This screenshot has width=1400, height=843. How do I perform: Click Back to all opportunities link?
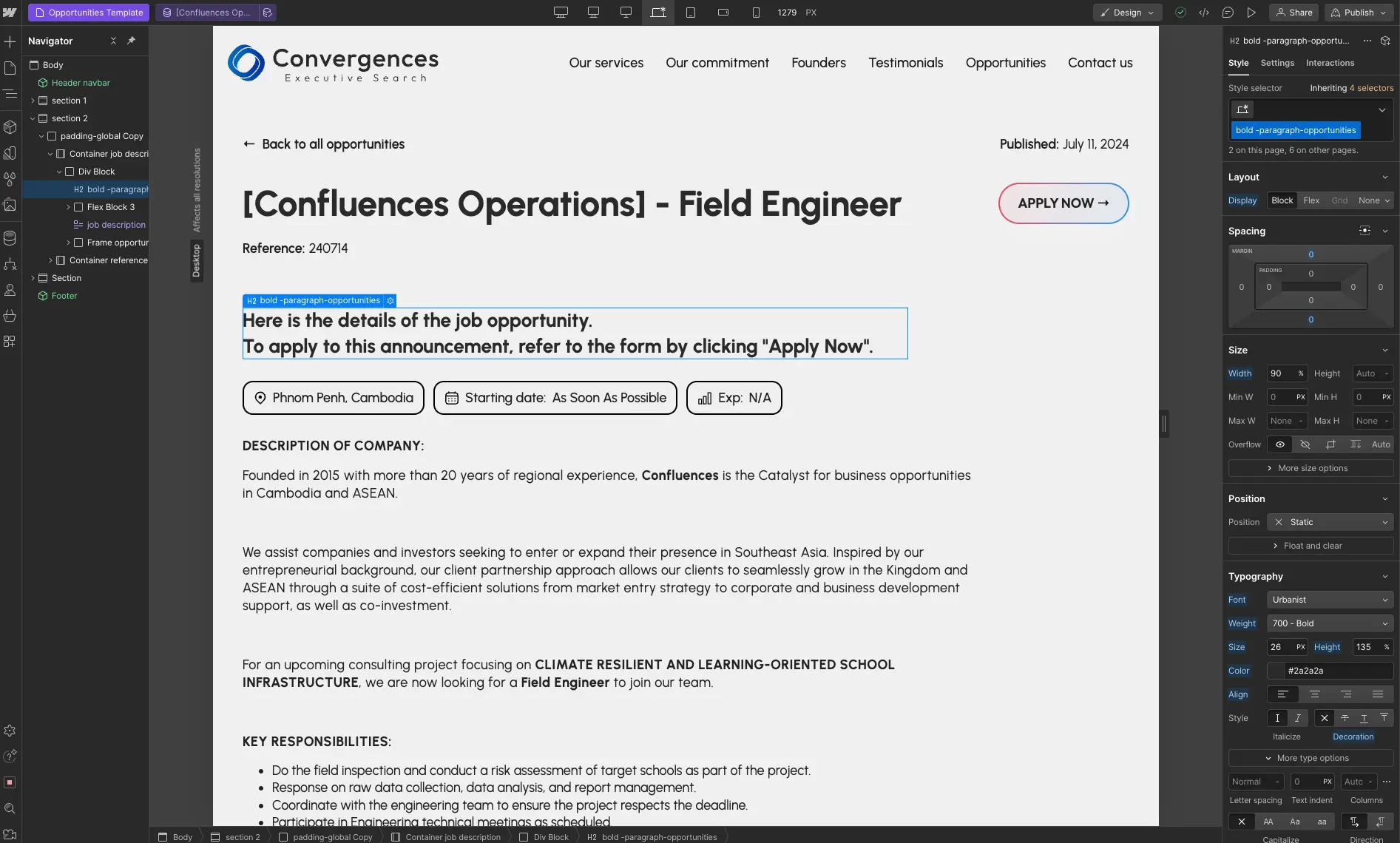(x=324, y=144)
